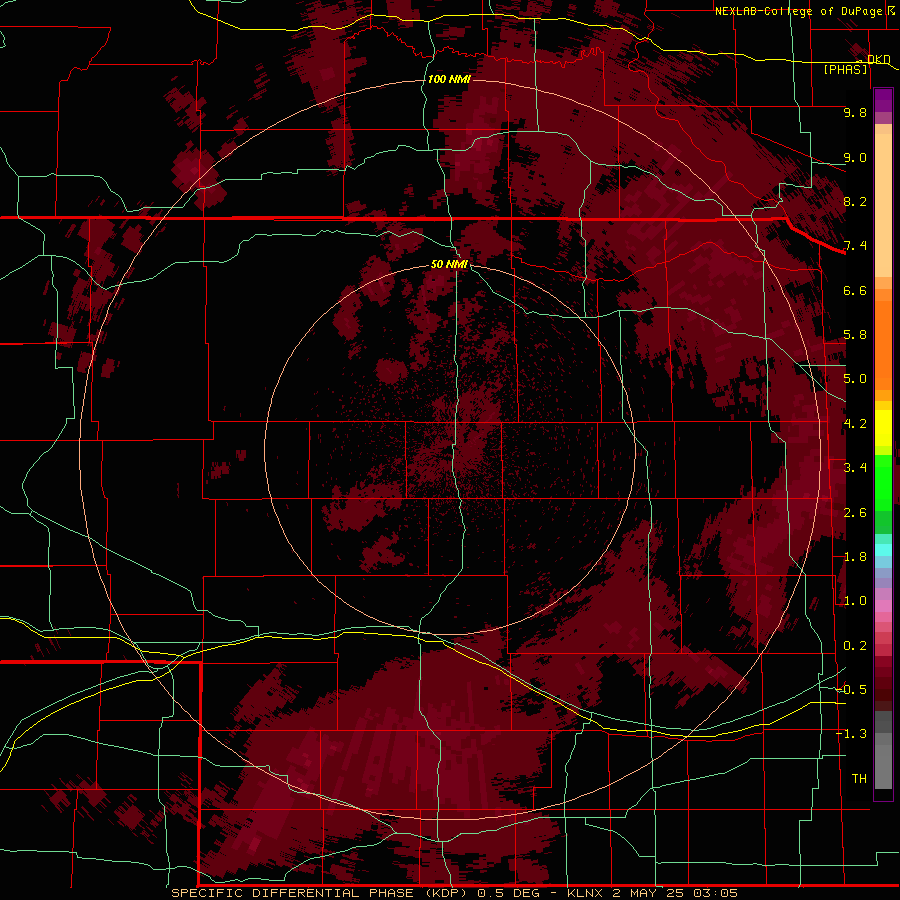Click the -1.3 scale value
Image resolution: width=900 pixels, height=900 pixels.
tap(851, 734)
